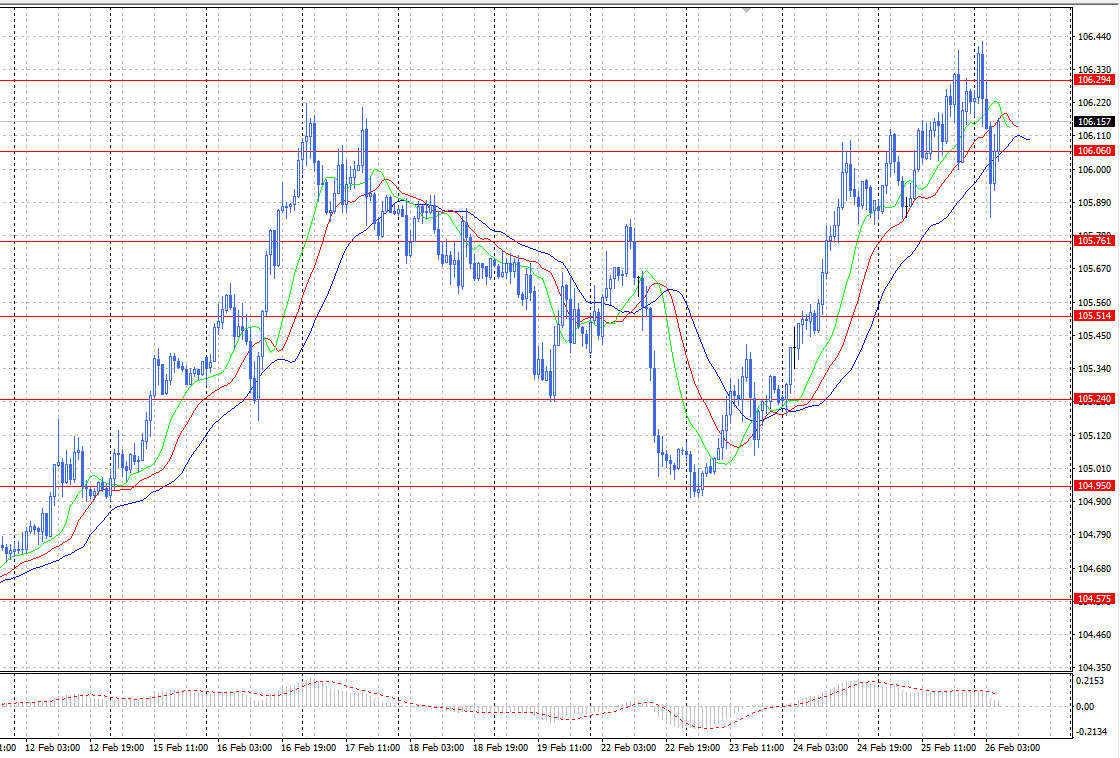Click the 18 Feb 19:00 time label
Screen dimensions: 1120x758
[501, 748]
